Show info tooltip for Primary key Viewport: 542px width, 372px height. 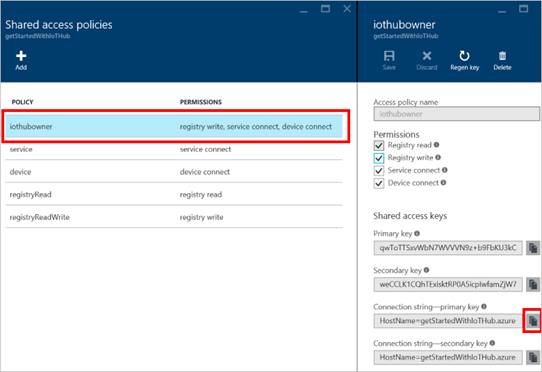(x=417, y=233)
